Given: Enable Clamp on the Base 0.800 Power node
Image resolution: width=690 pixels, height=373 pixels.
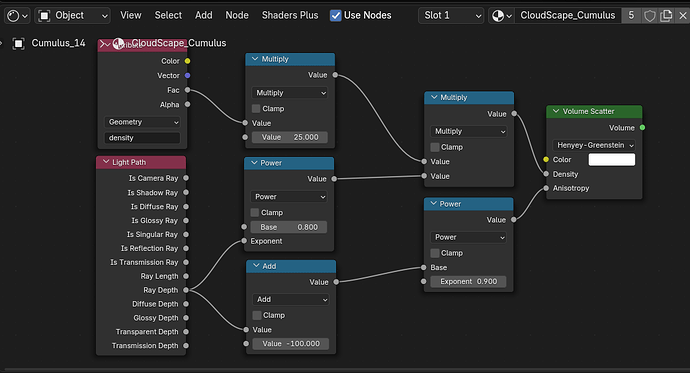Looking at the screenshot, I should (255, 212).
